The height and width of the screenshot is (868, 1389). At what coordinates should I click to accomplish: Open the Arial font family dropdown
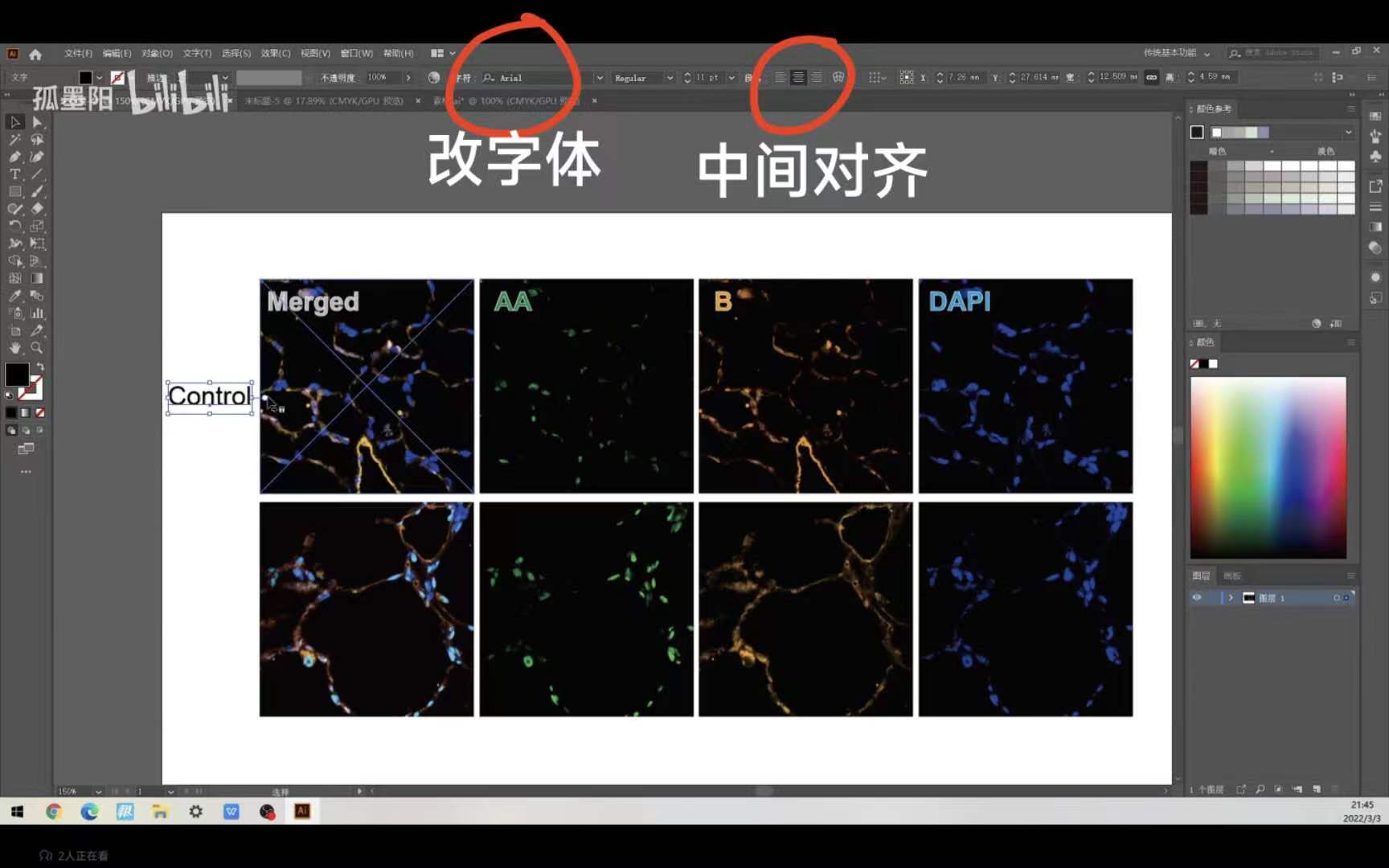pyautogui.click(x=600, y=77)
